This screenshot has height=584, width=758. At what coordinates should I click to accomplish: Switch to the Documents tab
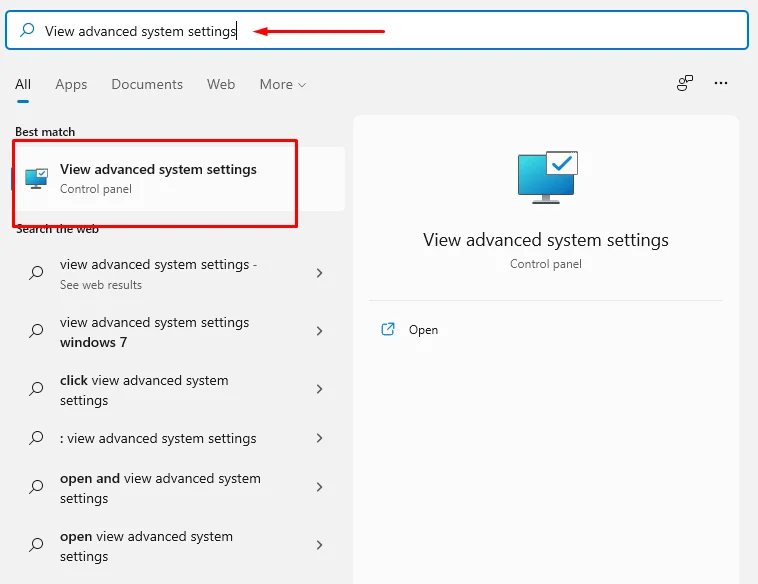(x=147, y=84)
